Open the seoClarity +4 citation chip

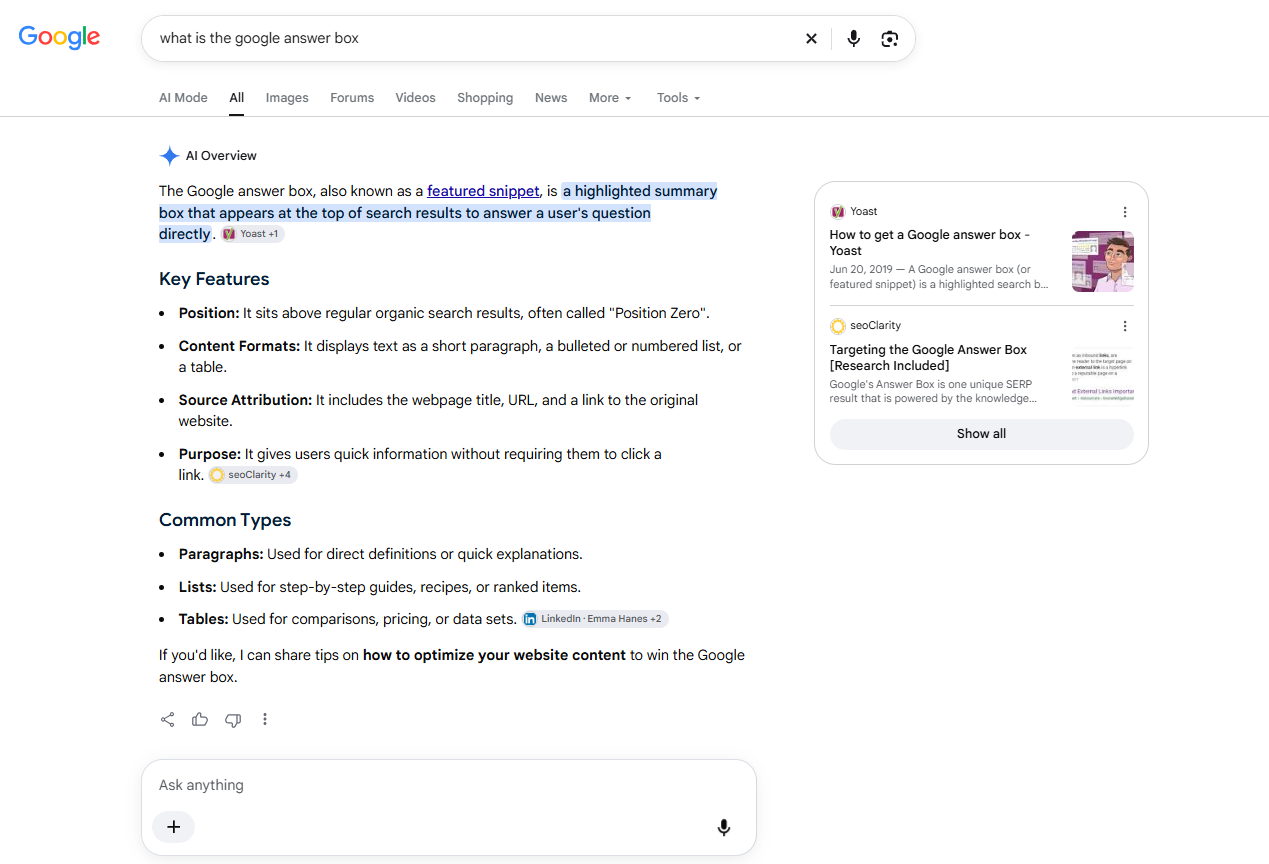[252, 475]
